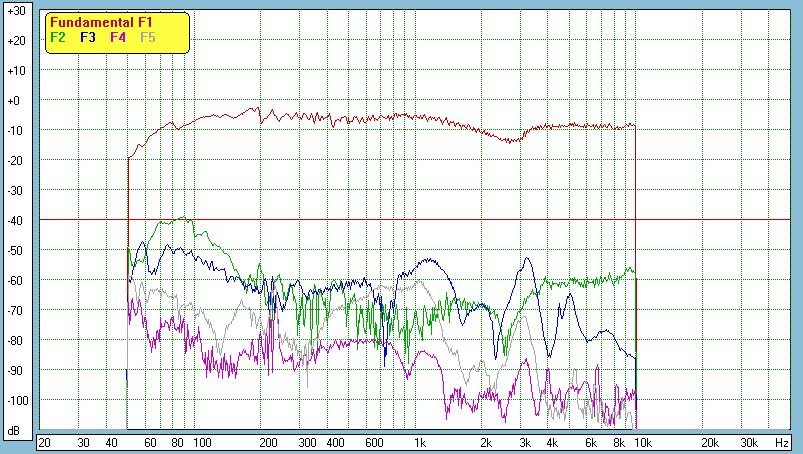Click the 1k frequency axis label

420,441
